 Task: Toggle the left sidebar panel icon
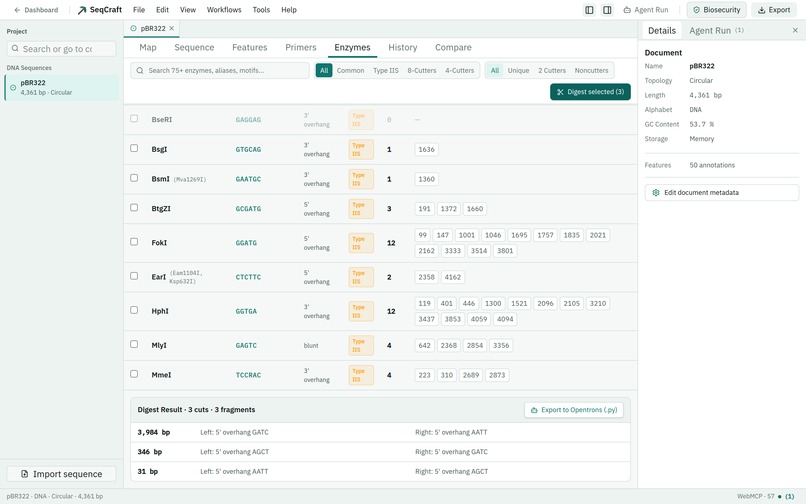(x=589, y=10)
